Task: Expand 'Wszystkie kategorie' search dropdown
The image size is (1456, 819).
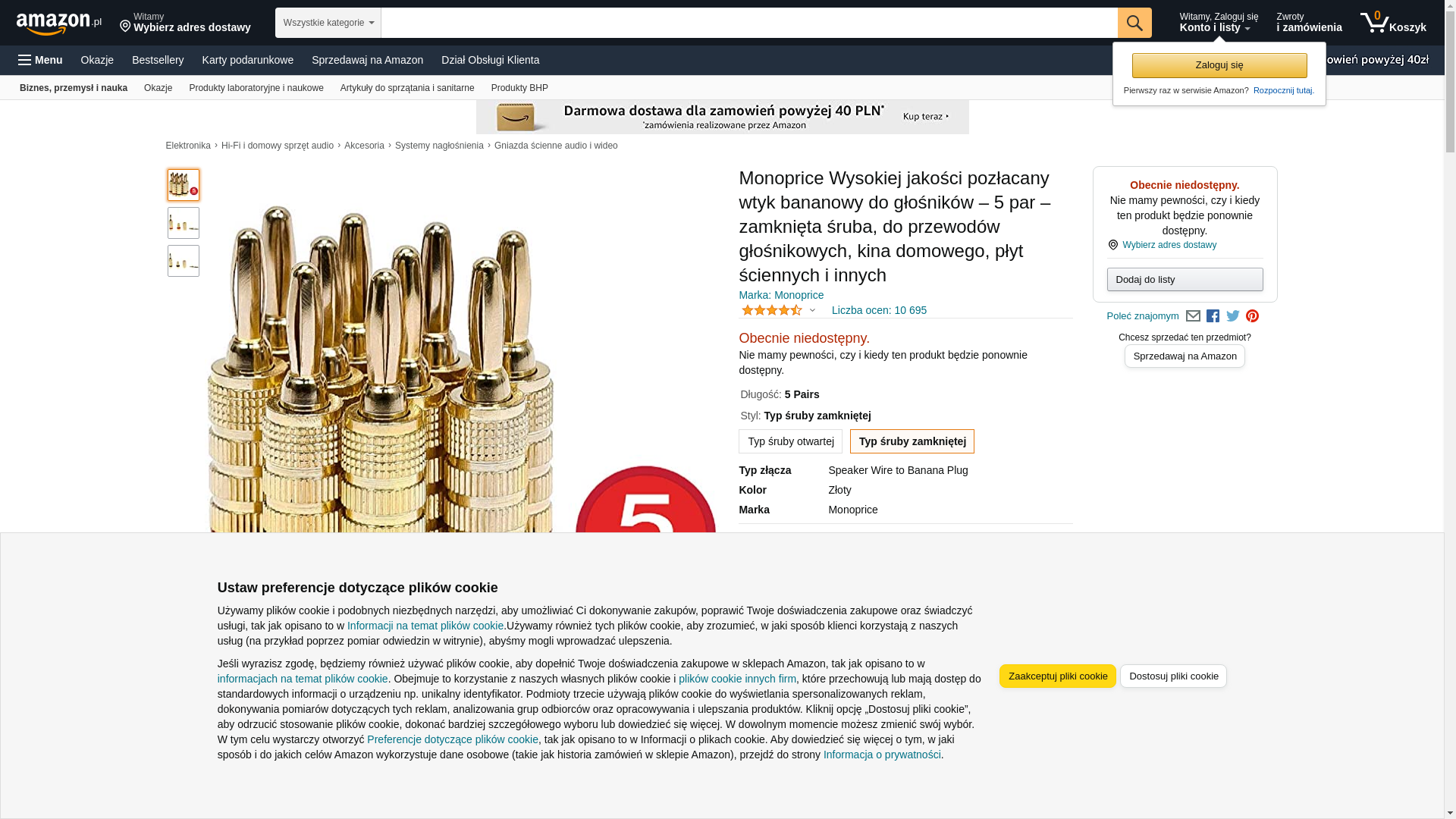Action: pyautogui.click(x=328, y=23)
